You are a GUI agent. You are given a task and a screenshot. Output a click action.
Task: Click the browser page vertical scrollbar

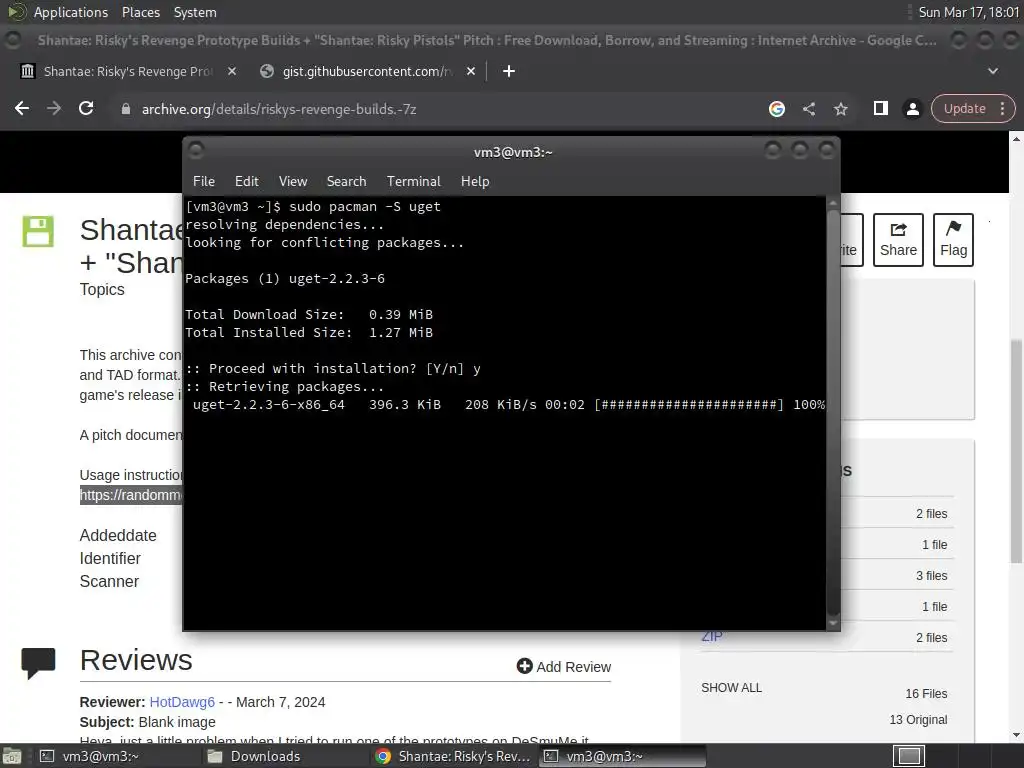[x=1016, y=451]
